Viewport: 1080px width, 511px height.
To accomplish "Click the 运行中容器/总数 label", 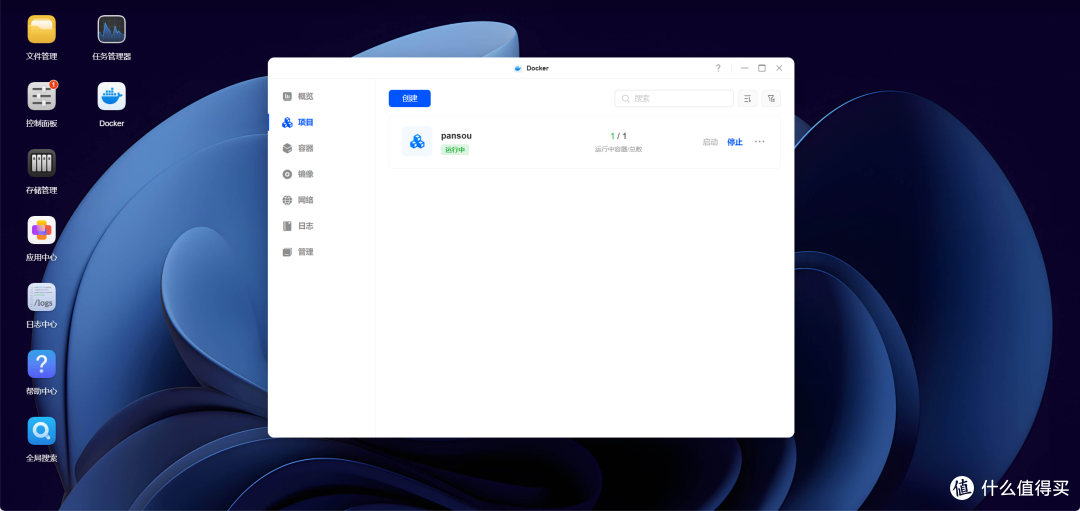I will click(x=619, y=149).
